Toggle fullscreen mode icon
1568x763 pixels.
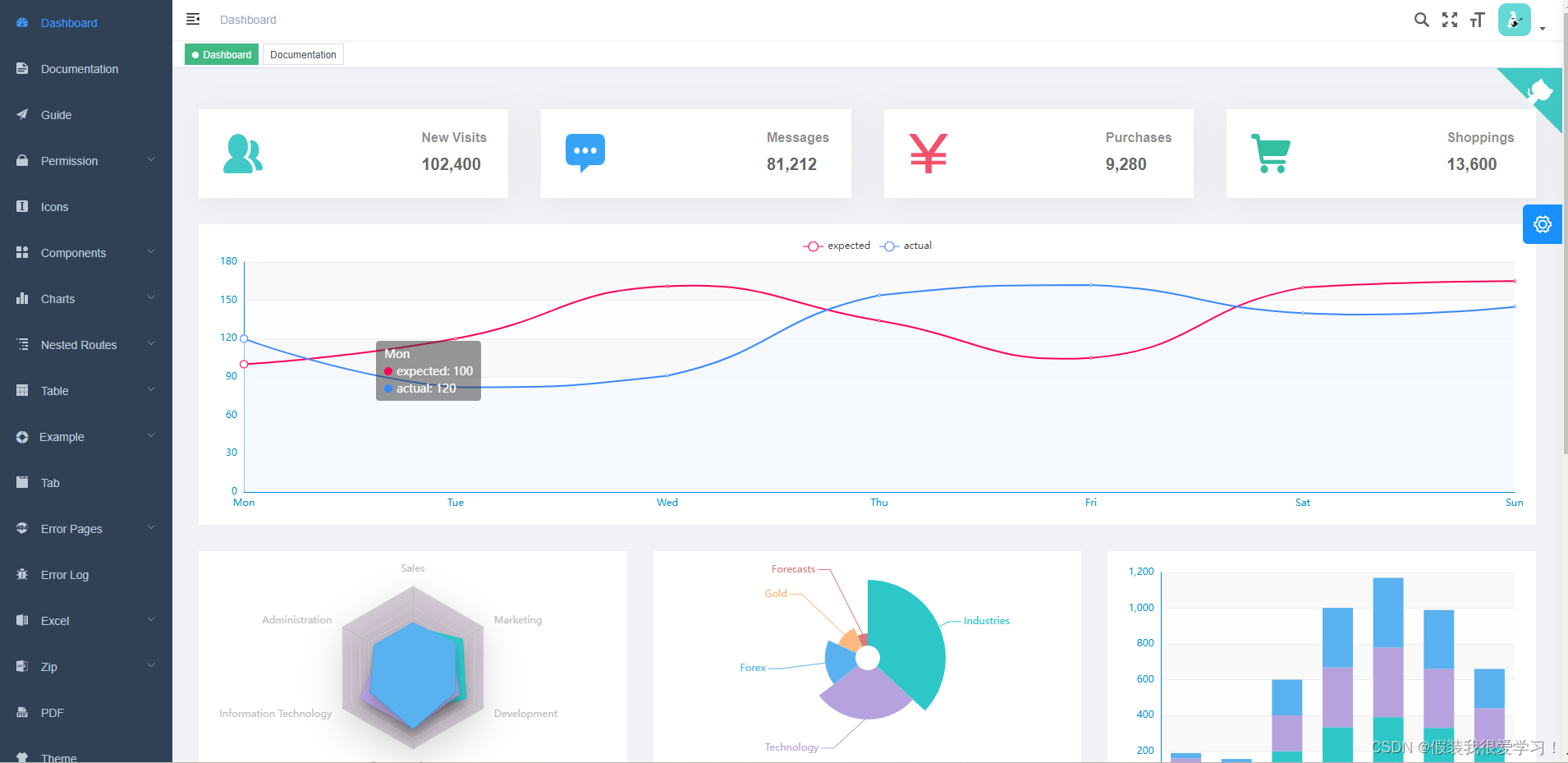(1450, 20)
